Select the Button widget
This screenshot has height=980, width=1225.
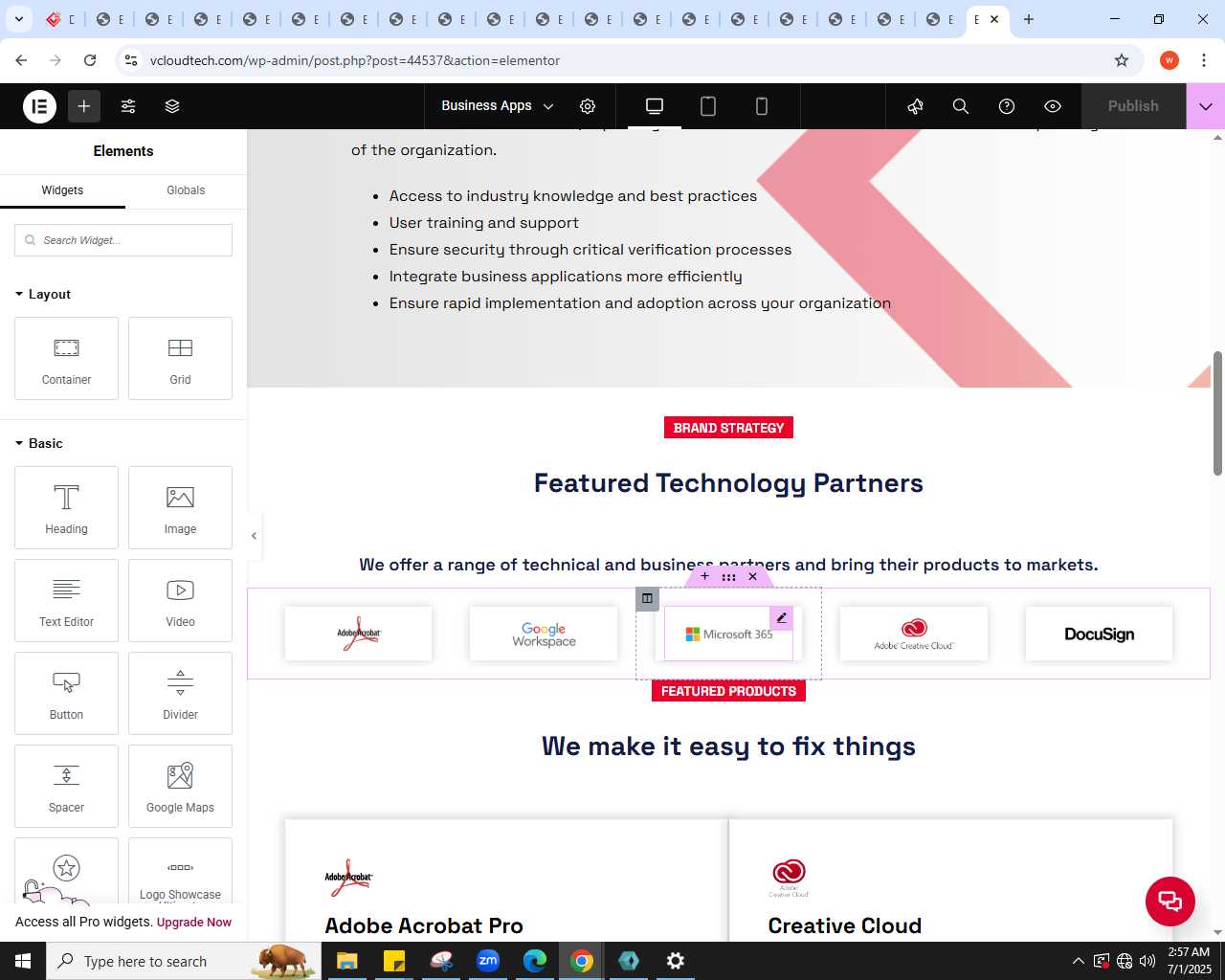click(x=66, y=693)
